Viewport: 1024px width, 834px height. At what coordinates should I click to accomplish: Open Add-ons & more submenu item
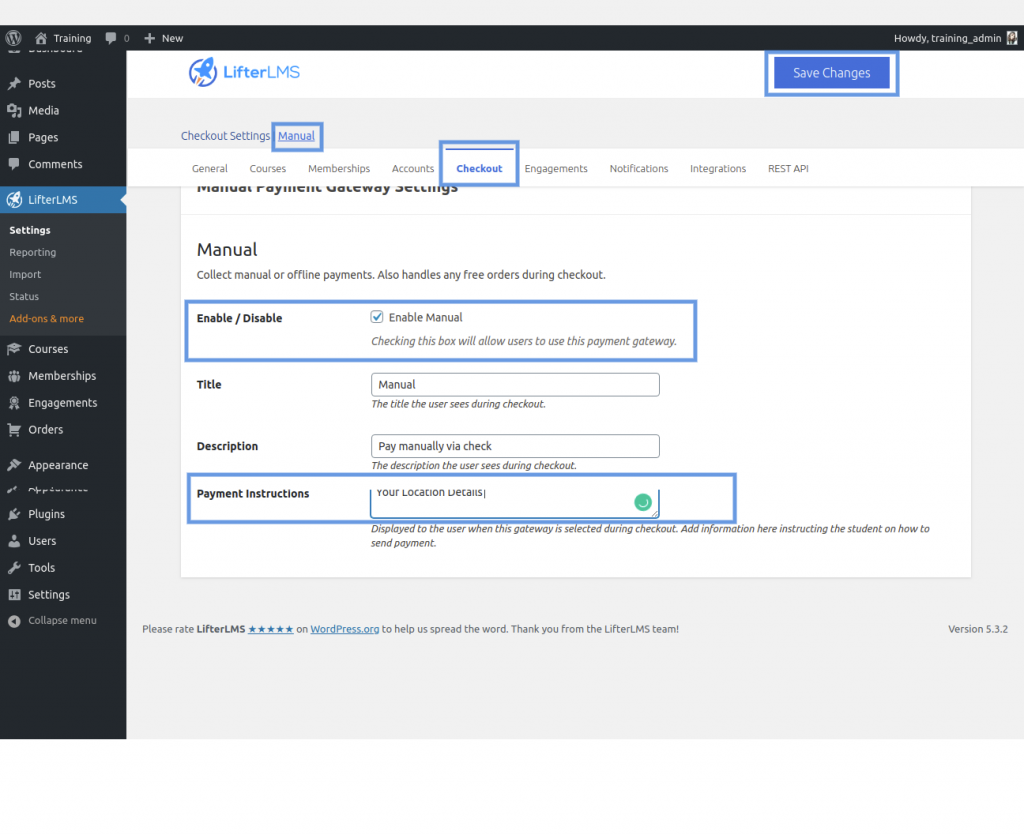46,319
